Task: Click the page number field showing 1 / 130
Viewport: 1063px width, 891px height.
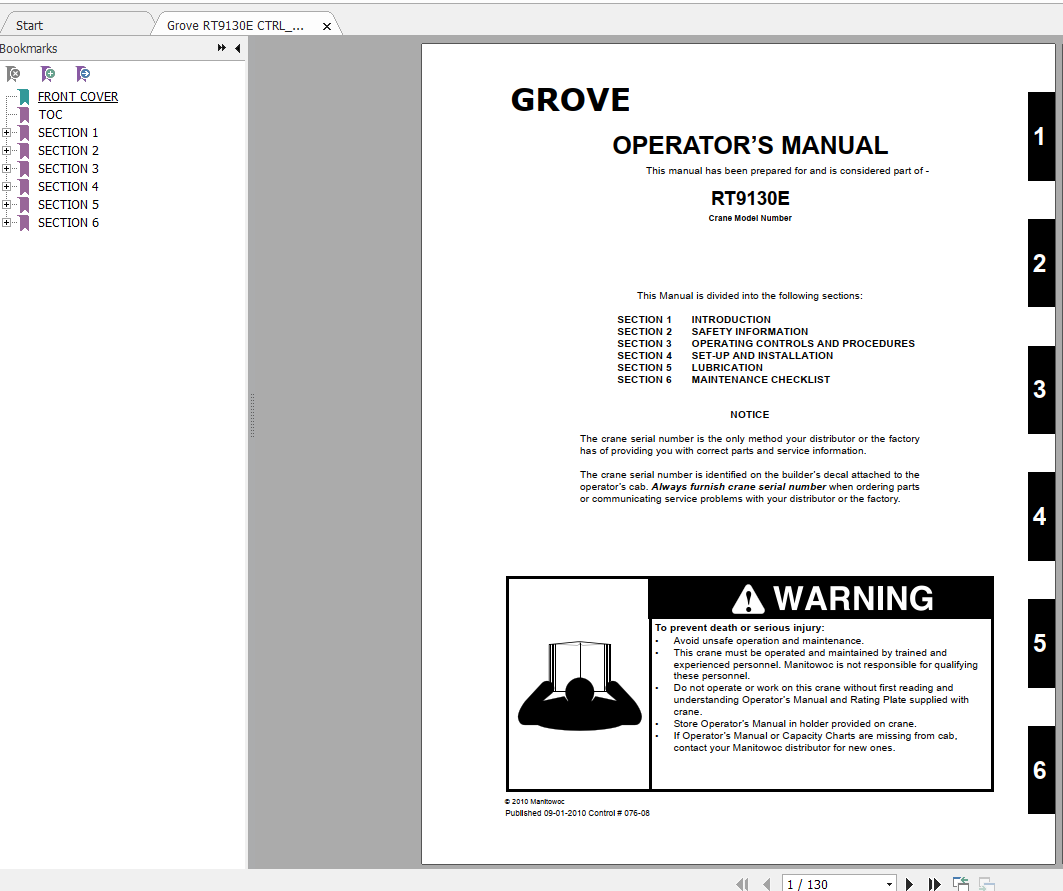Action: point(833,884)
